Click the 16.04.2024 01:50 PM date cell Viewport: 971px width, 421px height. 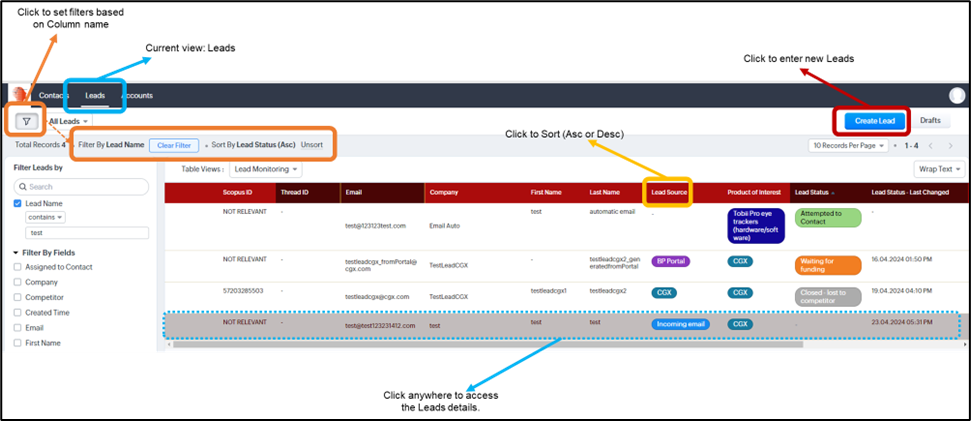900,258
